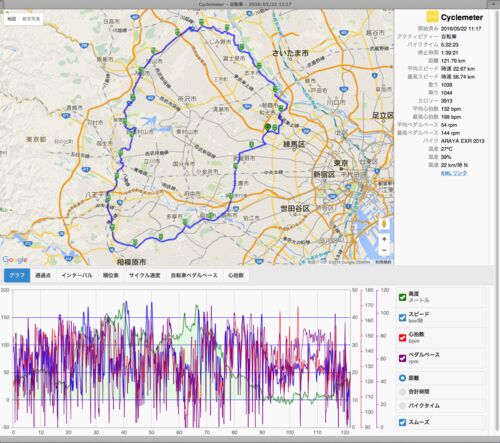Viewport: 500px width, 443px height.
Task: Switch map to 航空写真 satellite view
Action: (x=31, y=19)
